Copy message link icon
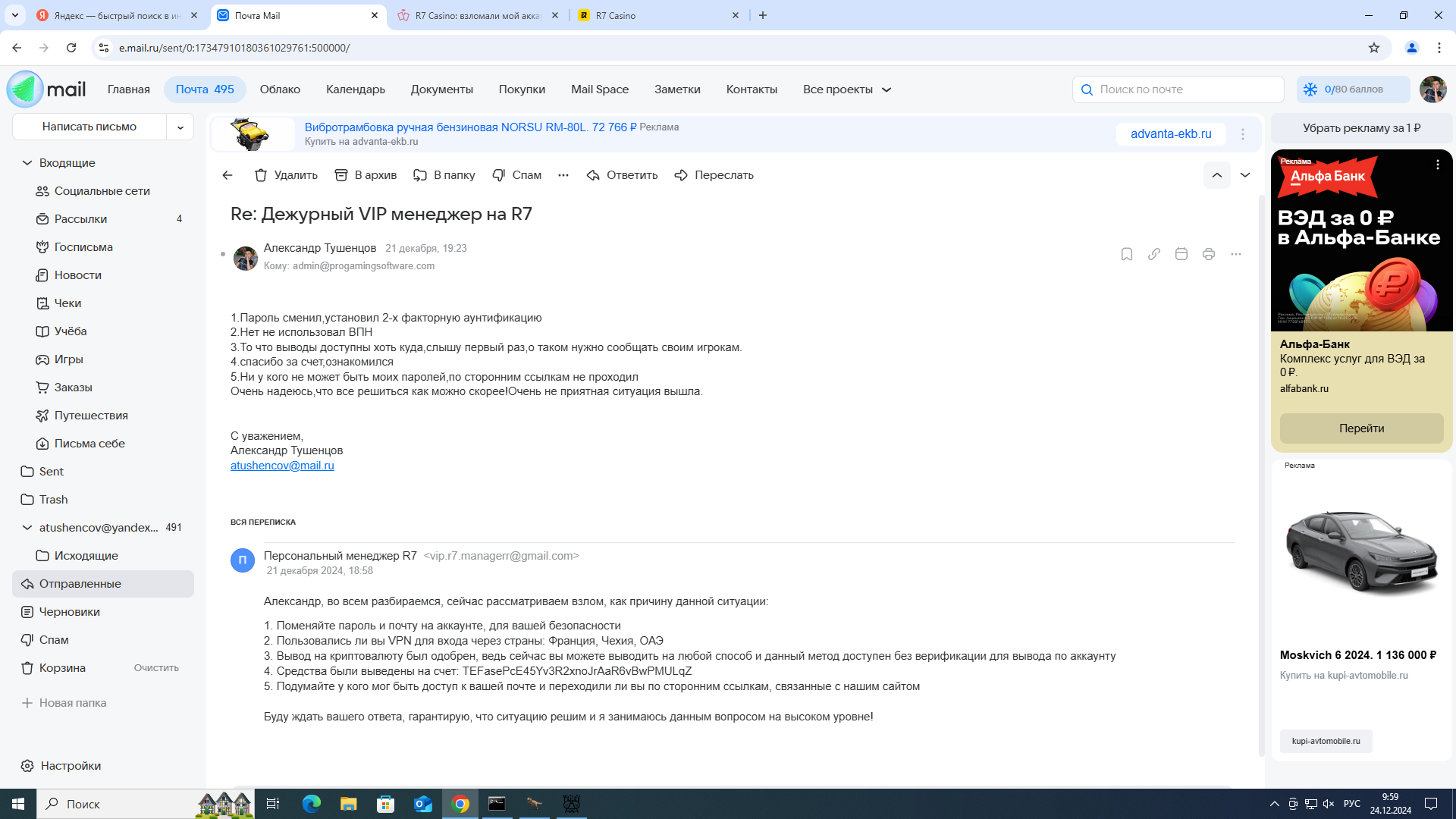The width and height of the screenshot is (1456, 819). pos(1154,254)
